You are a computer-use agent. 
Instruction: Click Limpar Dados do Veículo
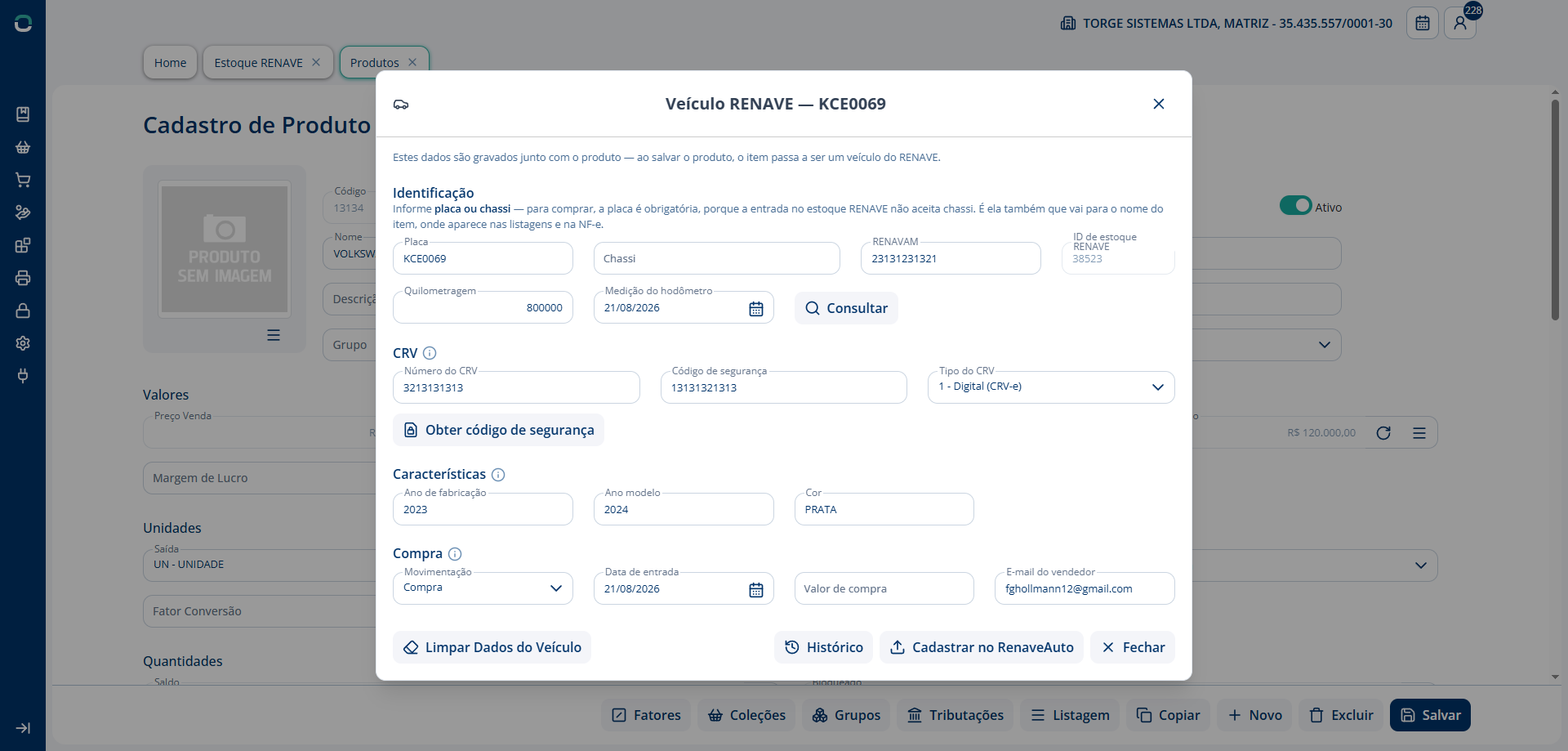(492, 647)
